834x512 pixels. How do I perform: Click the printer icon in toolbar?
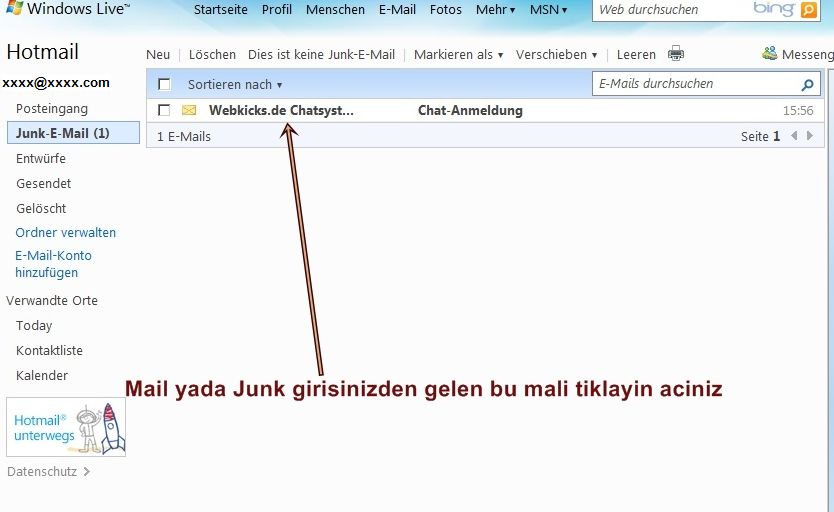coord(676,54)
